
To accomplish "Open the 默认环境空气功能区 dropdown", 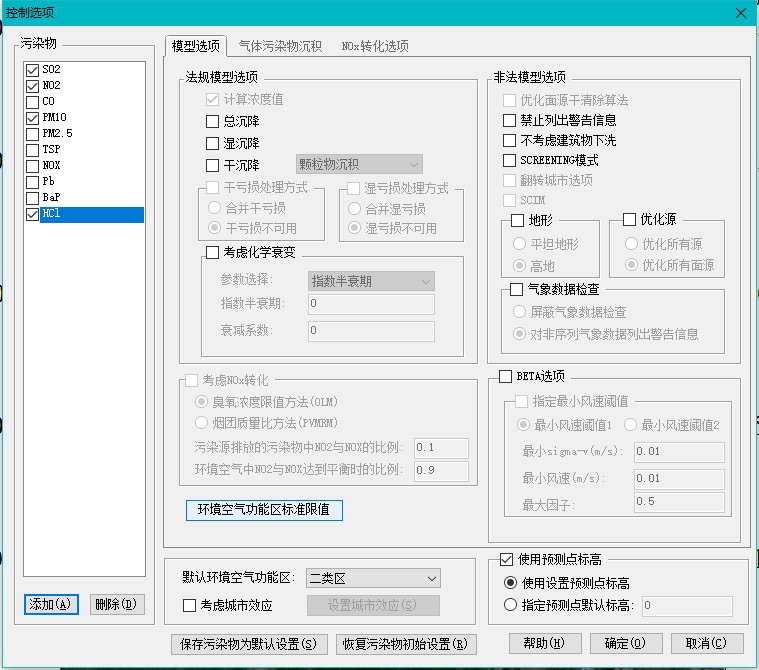I will tap(372, 578).
